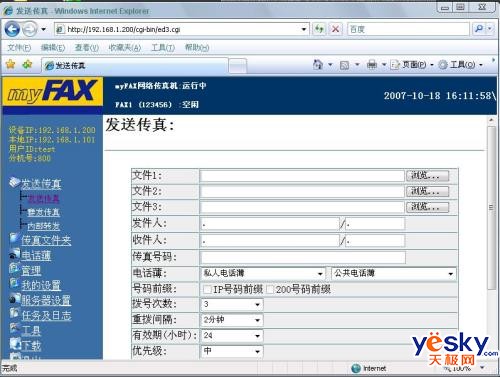Image resolution: width=500 pixels, height=377 pixels.
Task: Open the 重拨间隔 dropdown showing 2分钟
Action: click(x=232, y=320)
